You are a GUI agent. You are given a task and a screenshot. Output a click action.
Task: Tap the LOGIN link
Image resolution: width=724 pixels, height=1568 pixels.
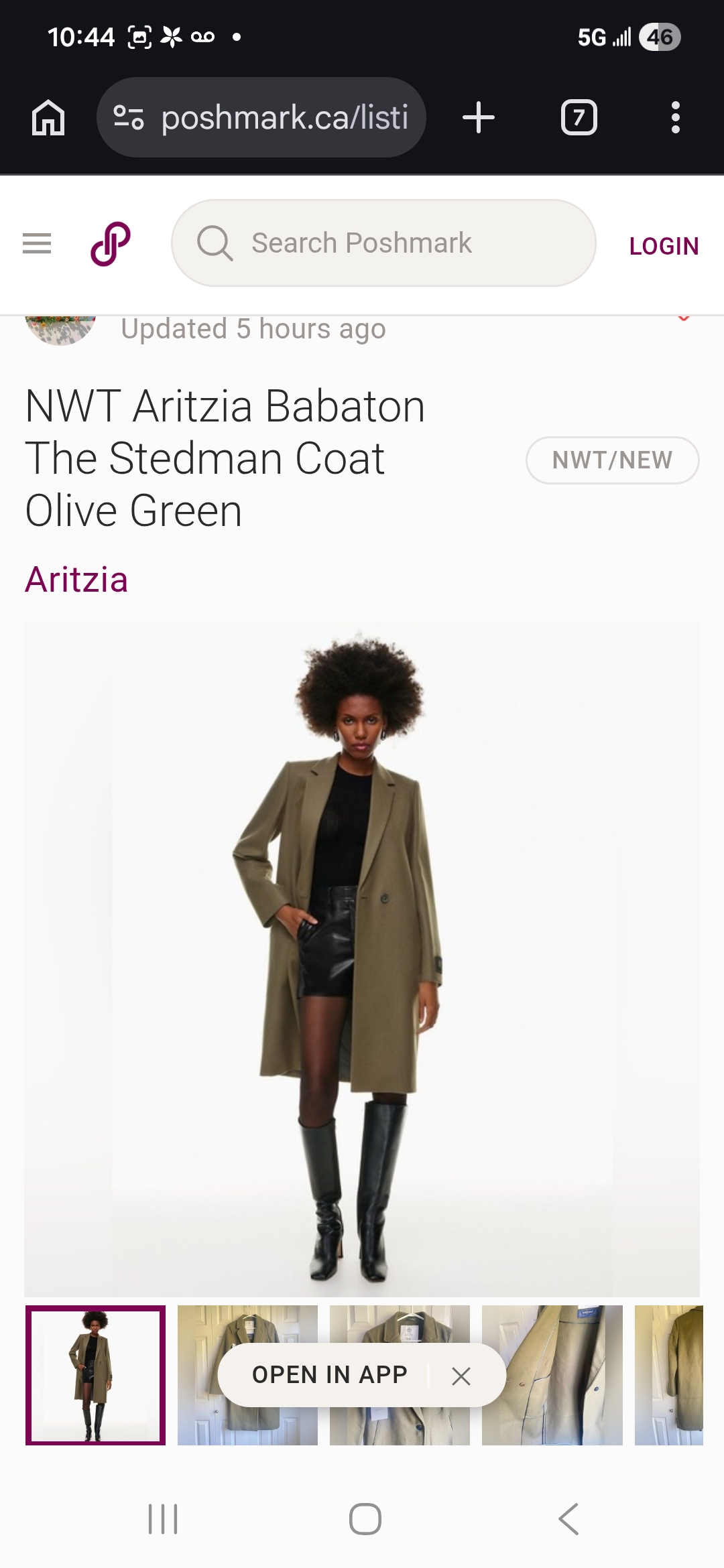click(x=664, y=246)
